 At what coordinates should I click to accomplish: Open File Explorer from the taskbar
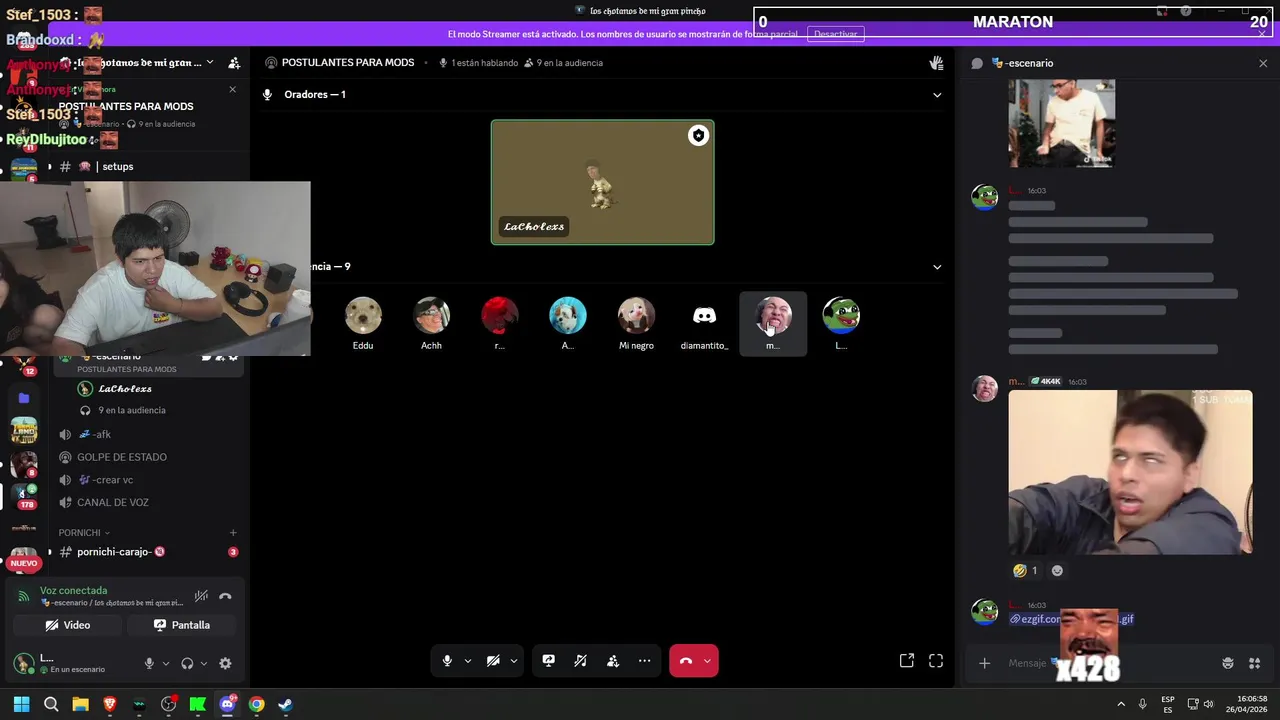pyautogui.click(x=80, y=704)
